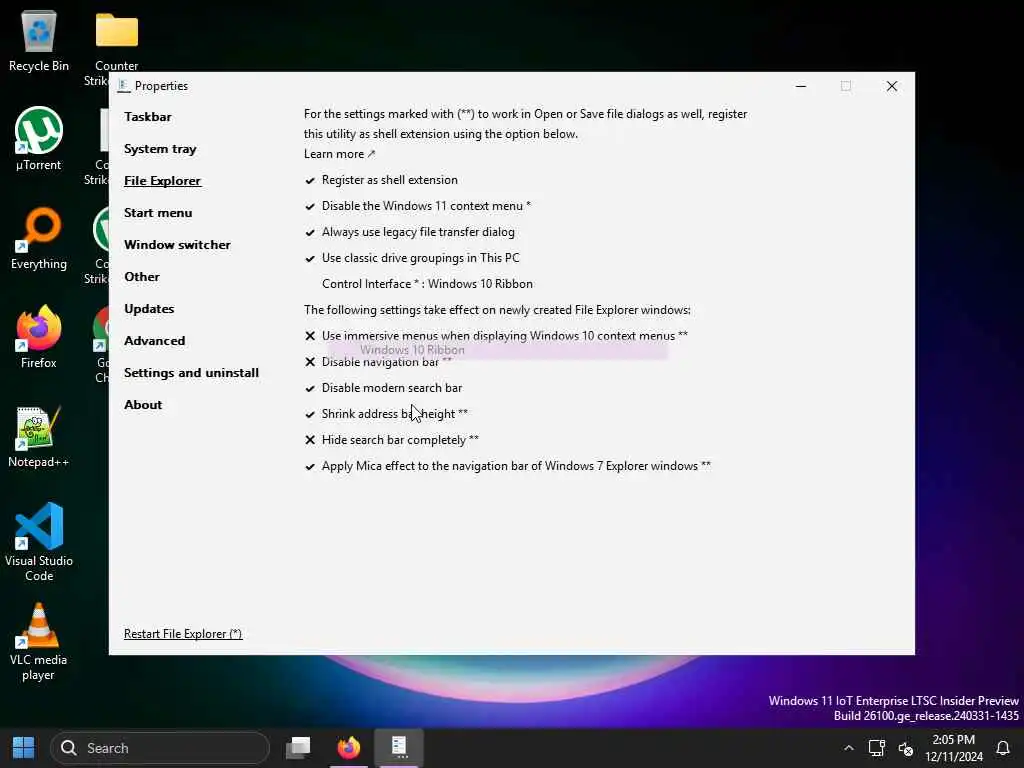Select the File Explorer section
The height and width of the screenshot is (768, 1024).
pos(162,181)
